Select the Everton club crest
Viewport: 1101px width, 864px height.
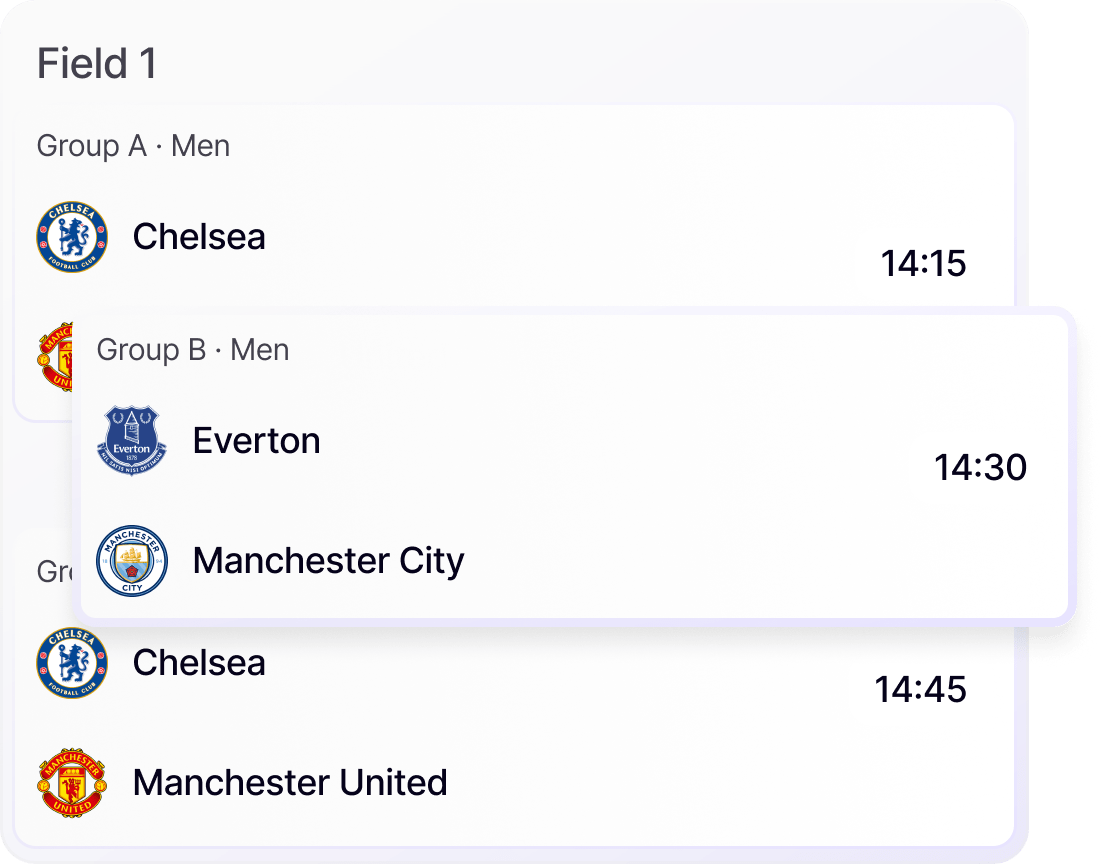point(132,441)
